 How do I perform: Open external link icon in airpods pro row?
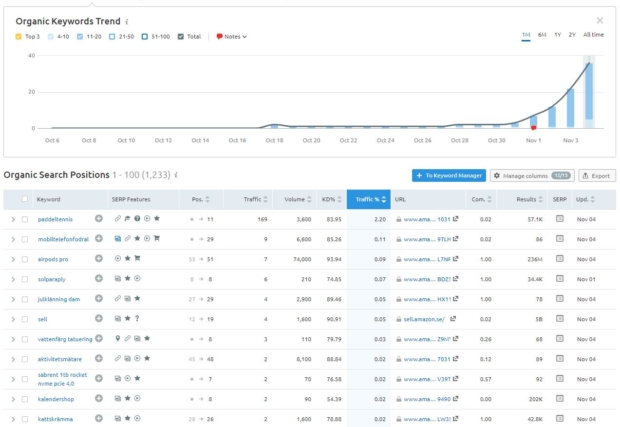[456, 258]
